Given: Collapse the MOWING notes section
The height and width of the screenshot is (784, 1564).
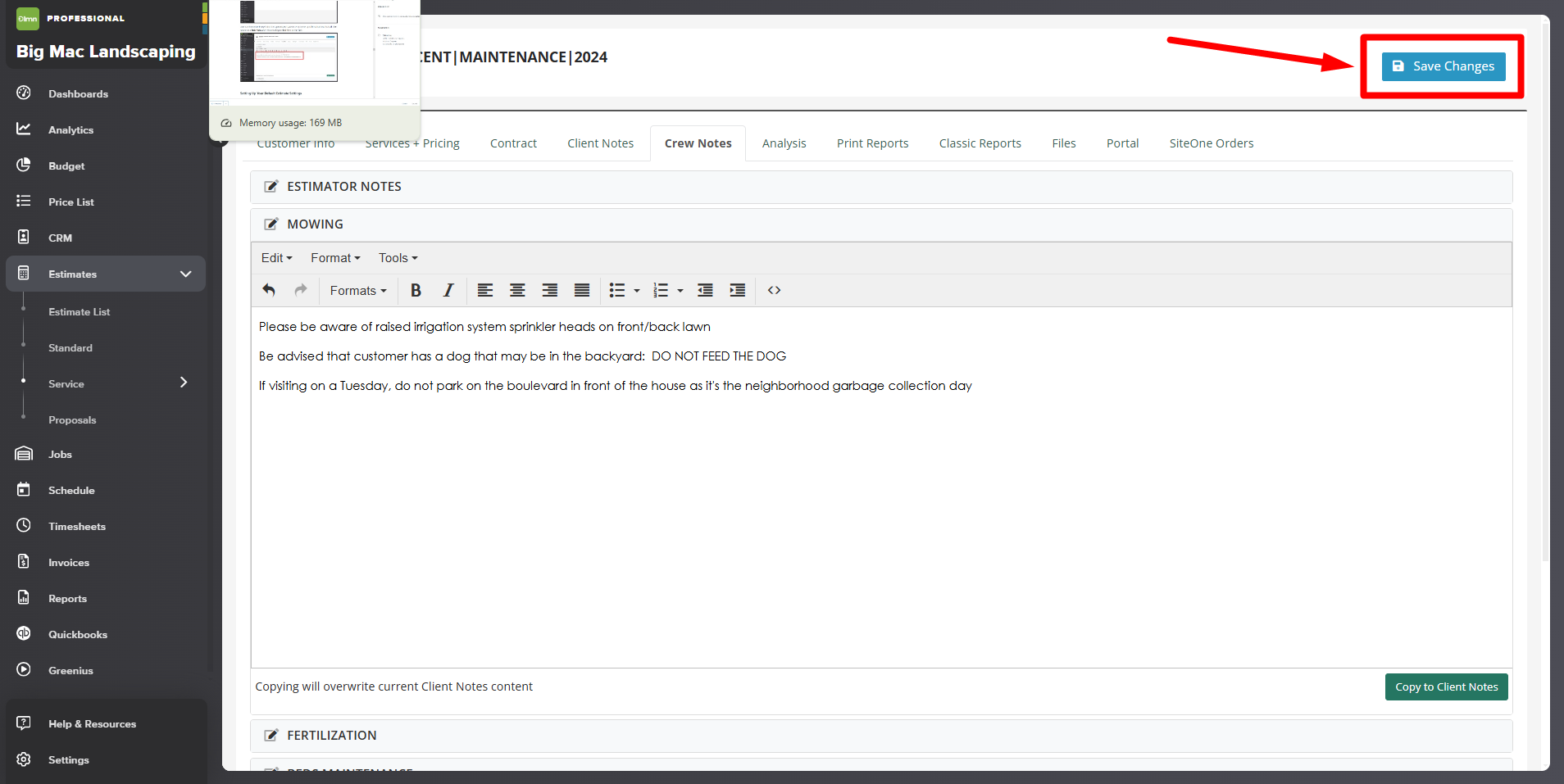Looking at the screenshot, I should tap(881, 224).
